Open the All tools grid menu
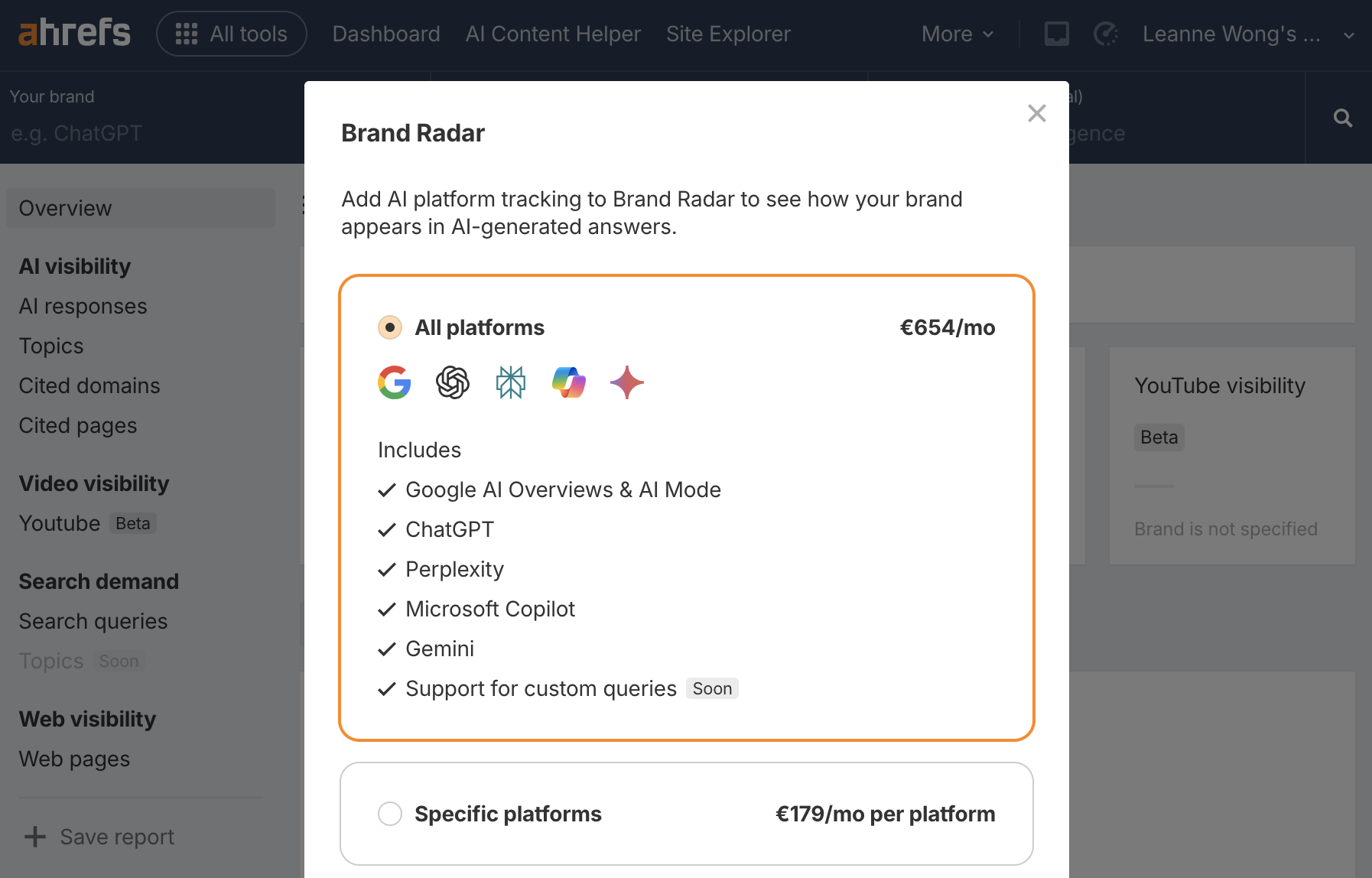Viewport: 1372px width, 878px height. point(231,33)
